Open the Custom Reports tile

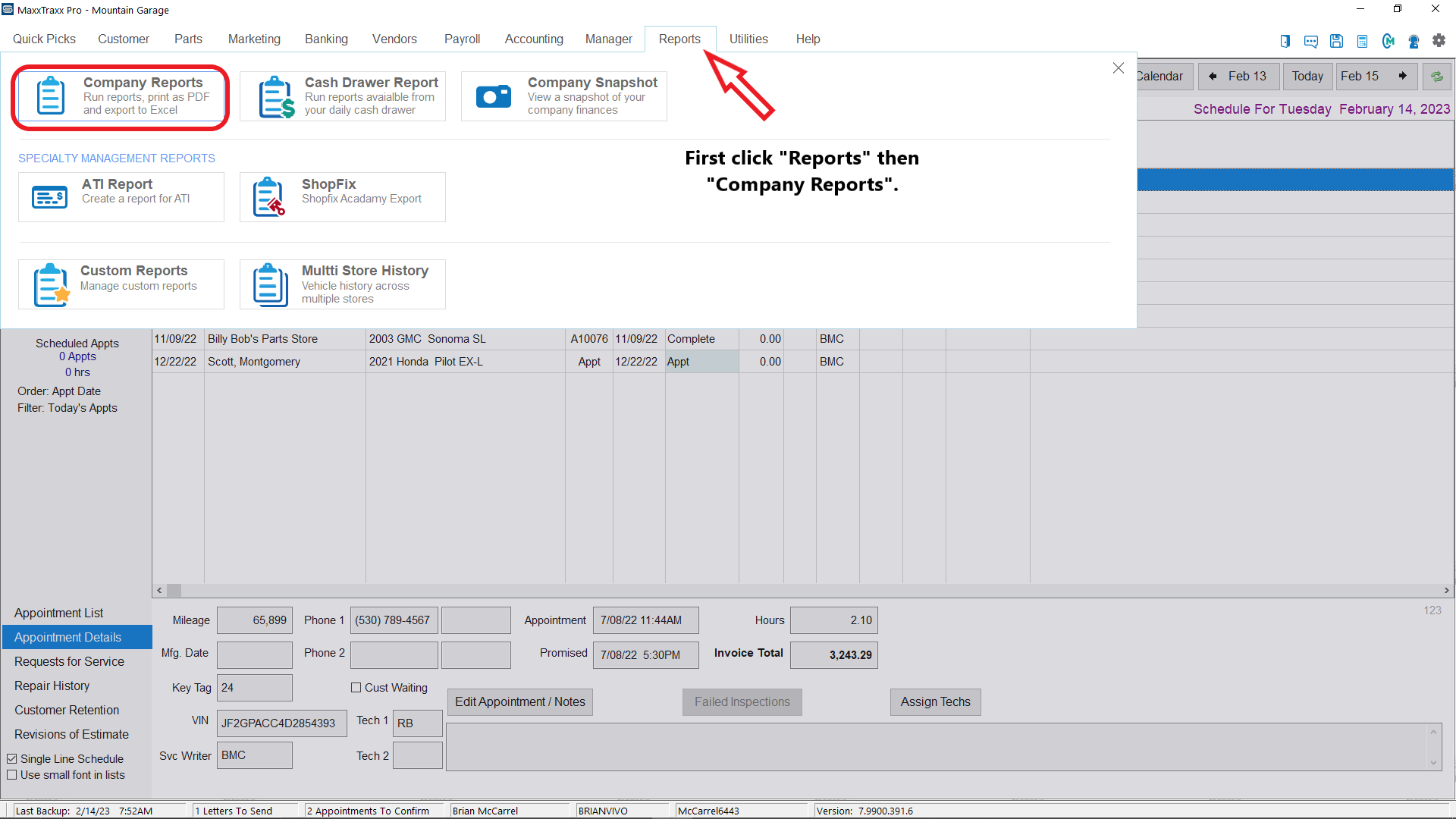[x=121, y=284]
